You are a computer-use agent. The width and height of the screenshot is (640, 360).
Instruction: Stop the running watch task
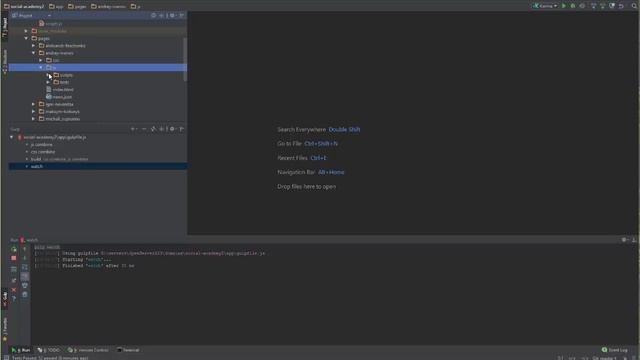tap(13, 258)
